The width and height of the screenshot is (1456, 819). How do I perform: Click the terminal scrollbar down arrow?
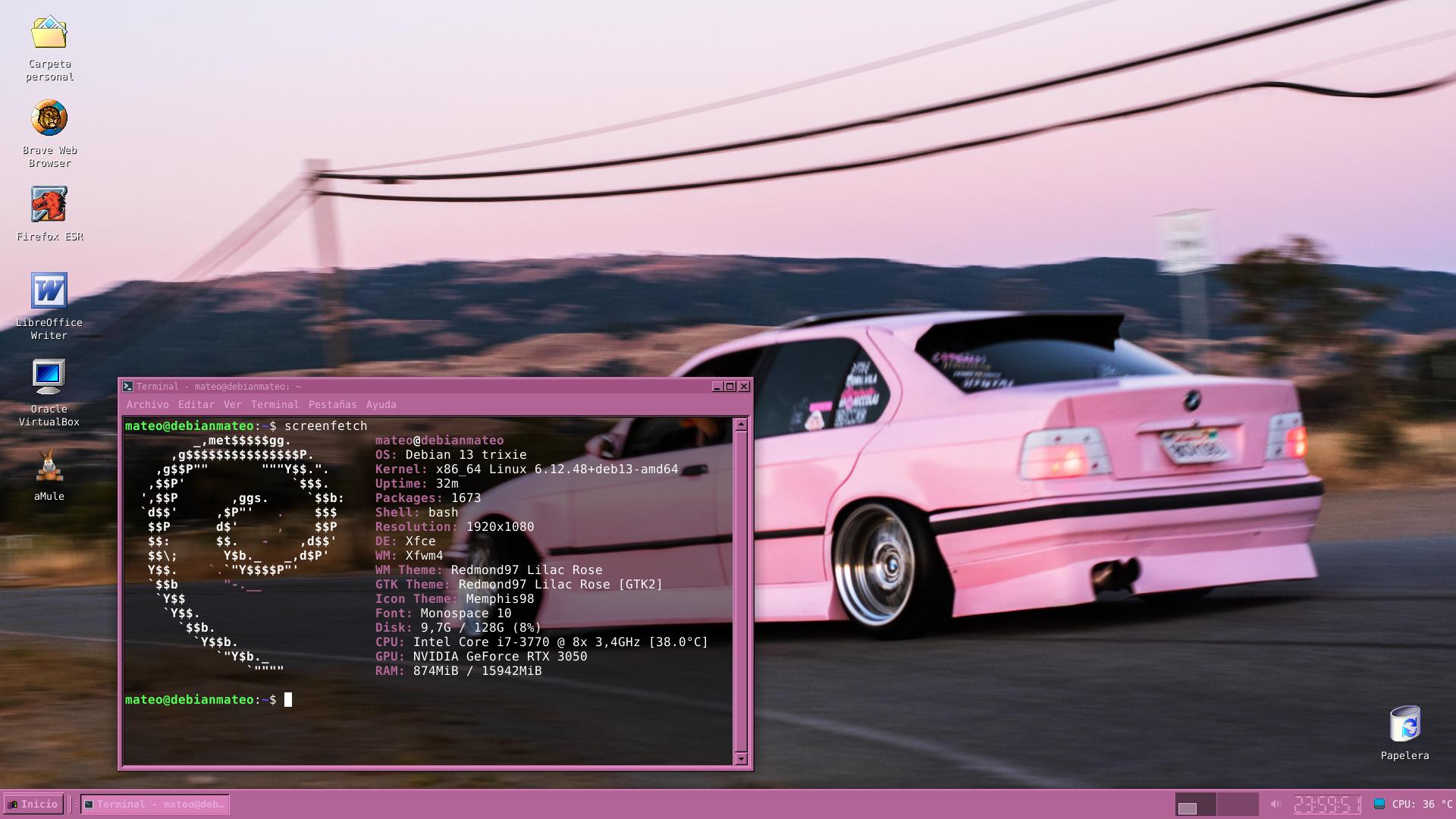pyautogui.click(x=741, y=758)
